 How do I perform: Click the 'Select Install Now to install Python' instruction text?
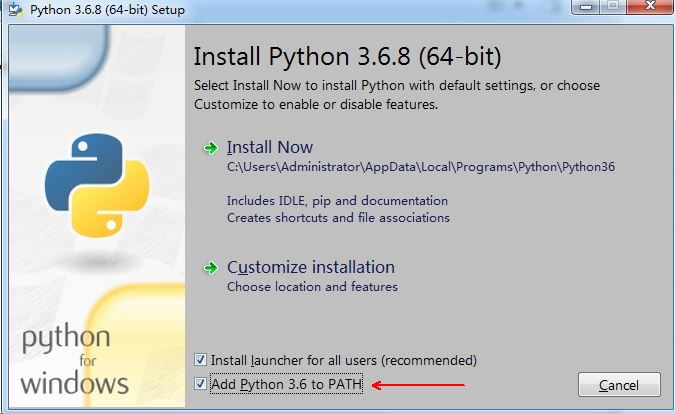(397, 94)
